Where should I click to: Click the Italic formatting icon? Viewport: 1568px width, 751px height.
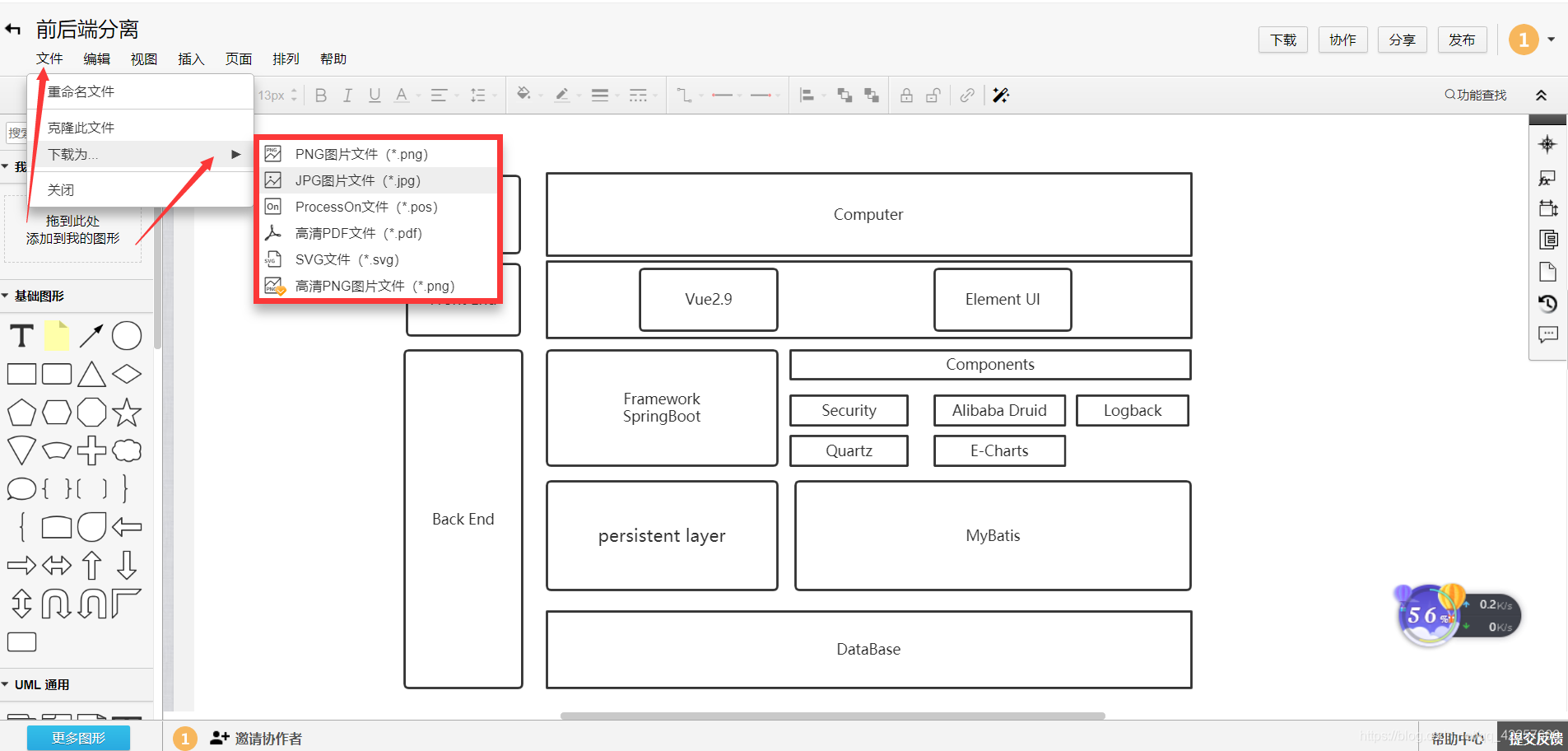point(347,96)
